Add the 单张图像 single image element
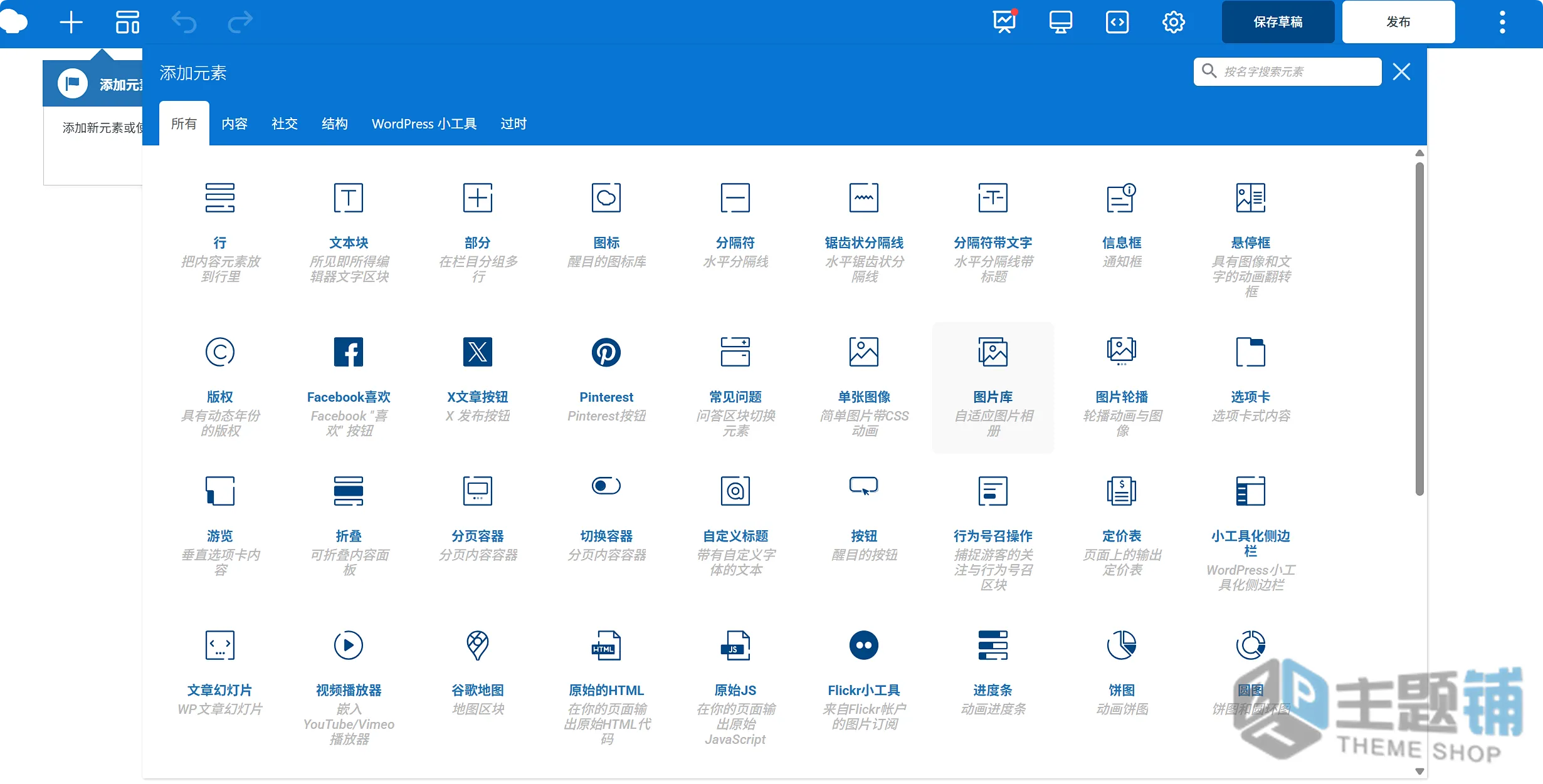1543x784 pixels. click(x=864, y=387)
